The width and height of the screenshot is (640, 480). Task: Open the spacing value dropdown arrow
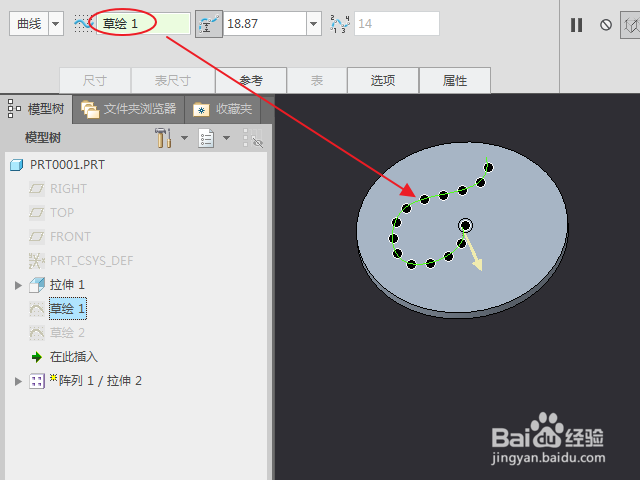tap(313, 24)
